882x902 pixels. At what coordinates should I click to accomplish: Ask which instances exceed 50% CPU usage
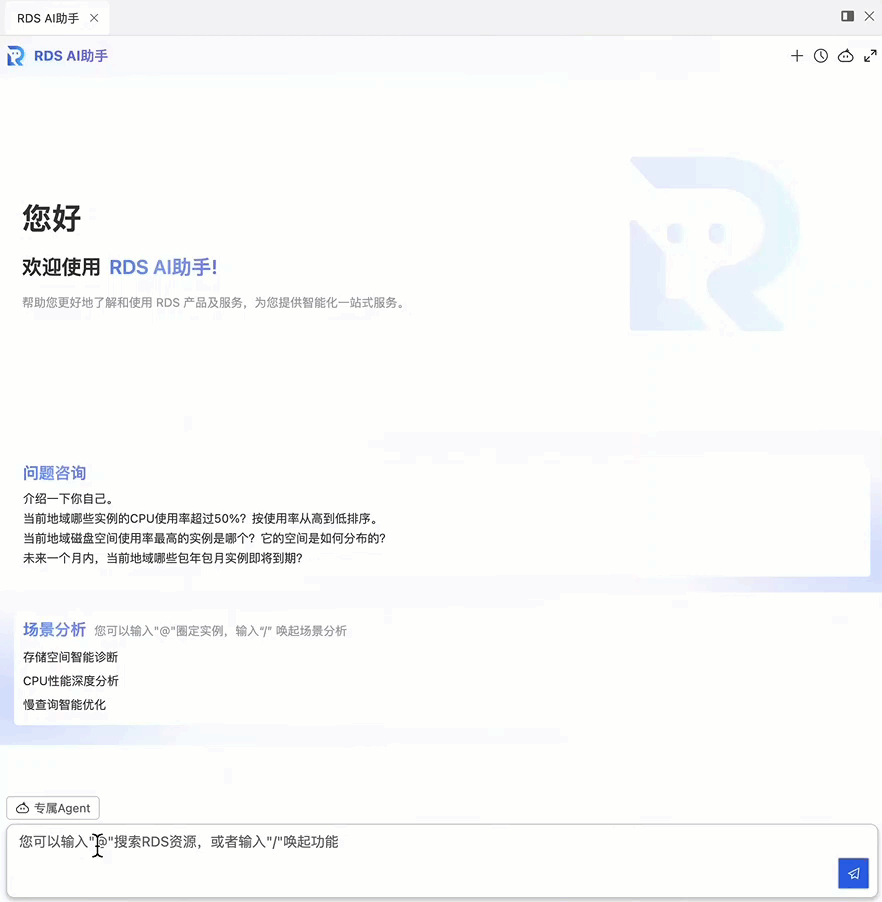pyautogui.click(x=201, y=518)
